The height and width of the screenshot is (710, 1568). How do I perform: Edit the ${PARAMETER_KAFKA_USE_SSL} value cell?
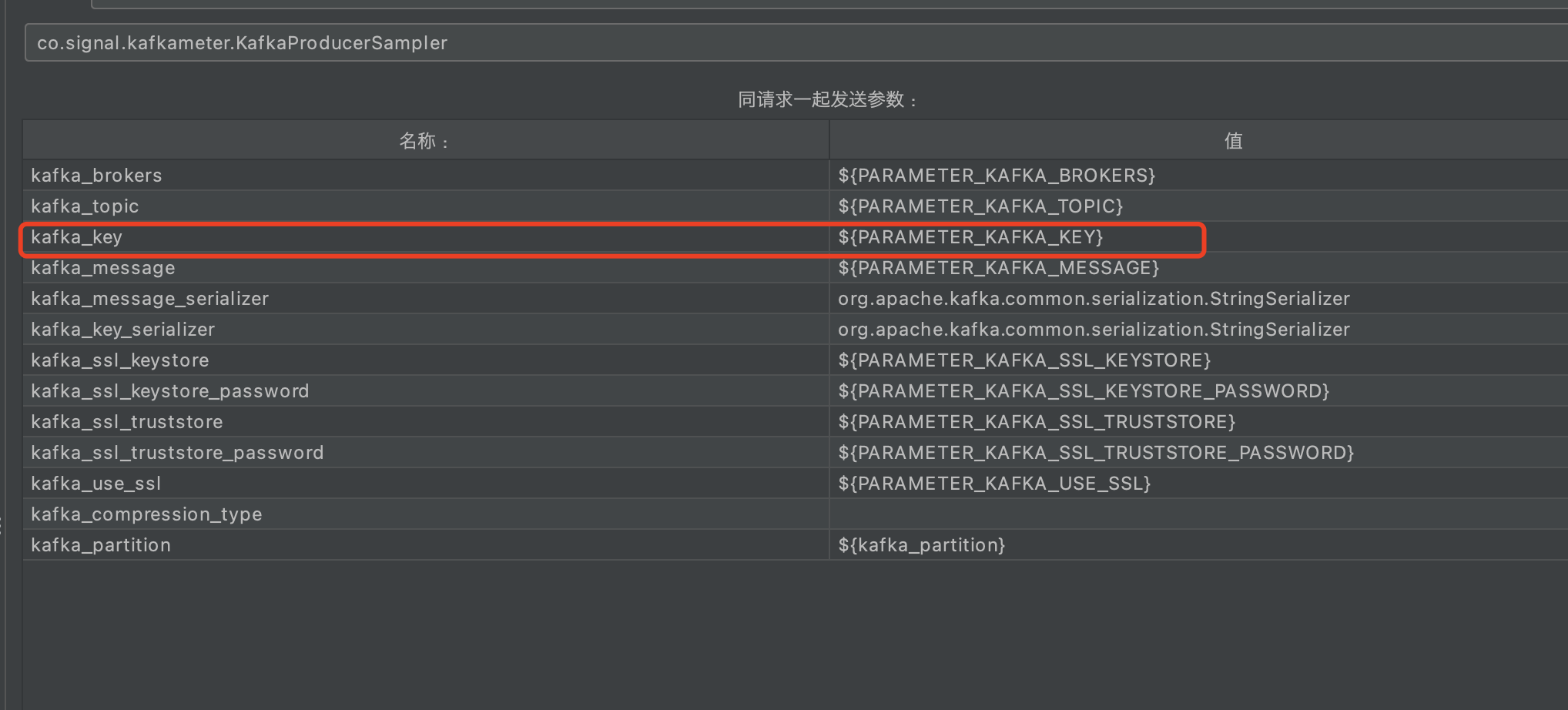1198,484
